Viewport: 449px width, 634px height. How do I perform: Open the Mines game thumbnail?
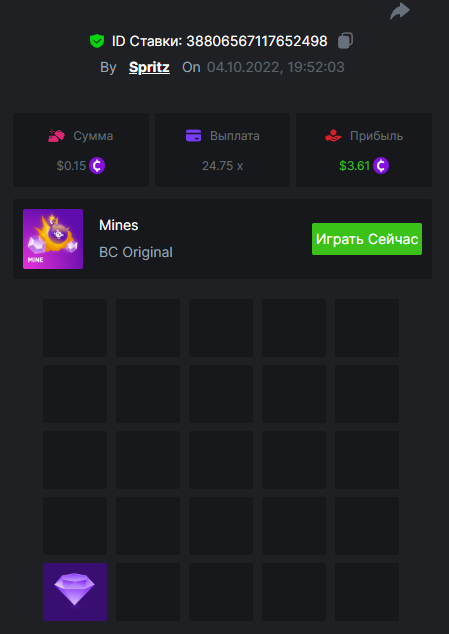(x=53, y=239)
